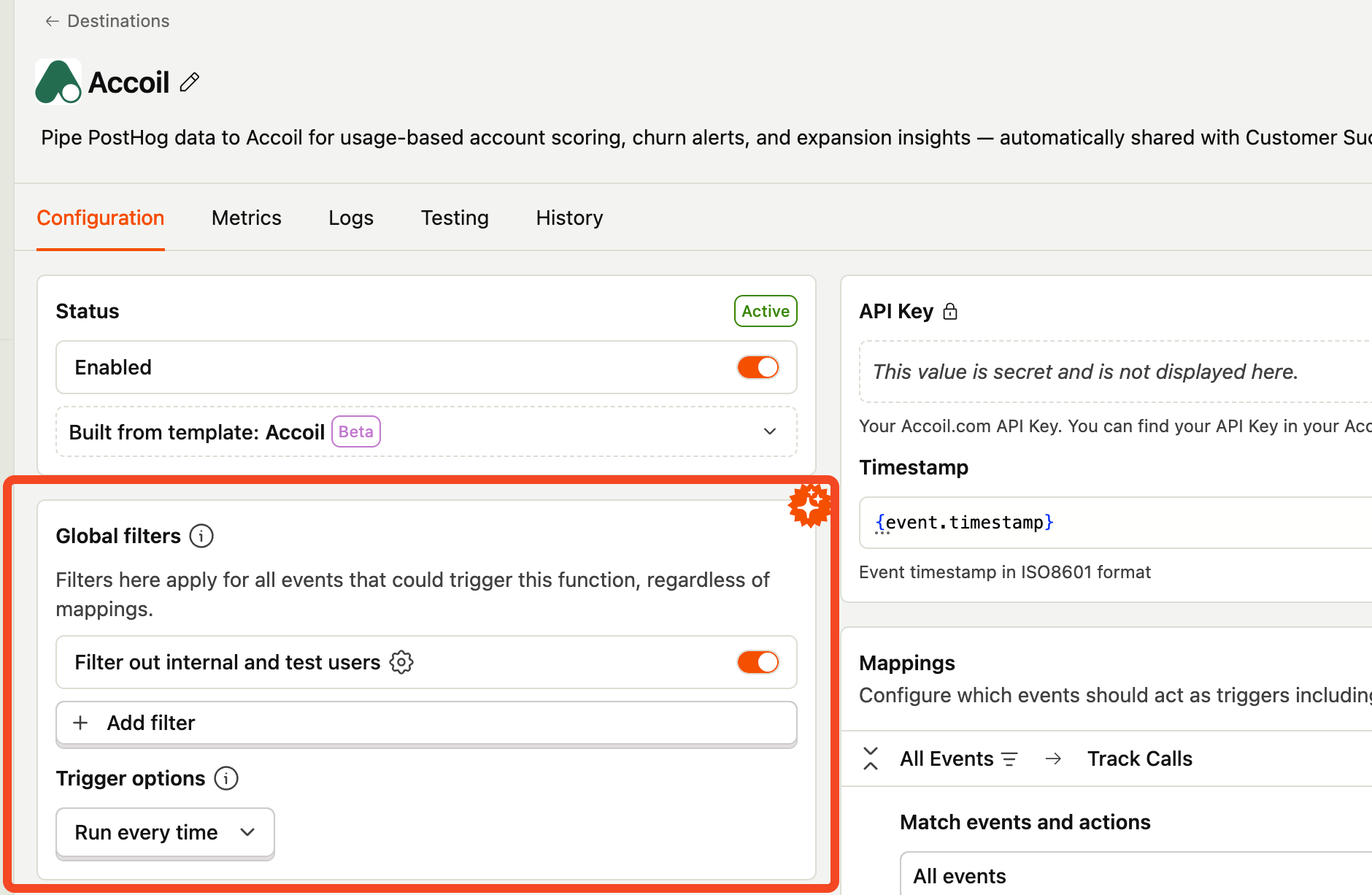The width and height of the screenshot is (1372, 895).
Task: Switch to the Logs tab
Action: 351,218
